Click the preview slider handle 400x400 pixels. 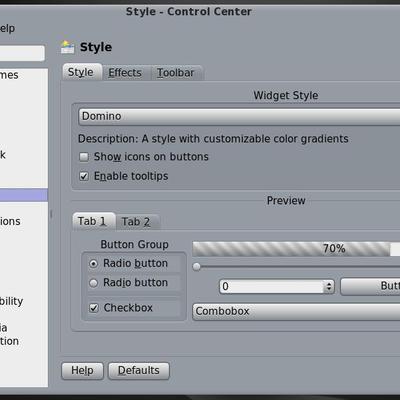(x=197, y=267)
